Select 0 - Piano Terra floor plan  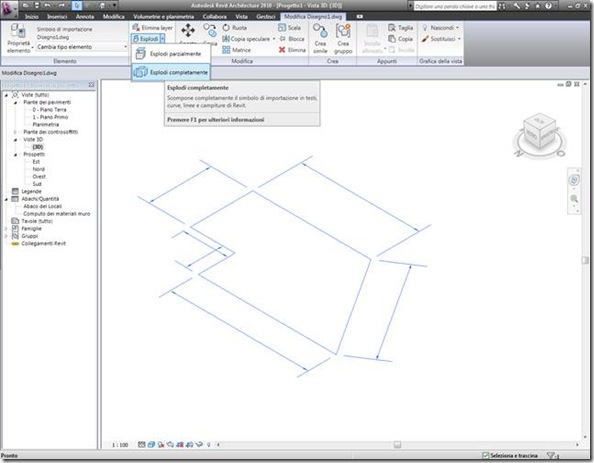pos(49,109)
